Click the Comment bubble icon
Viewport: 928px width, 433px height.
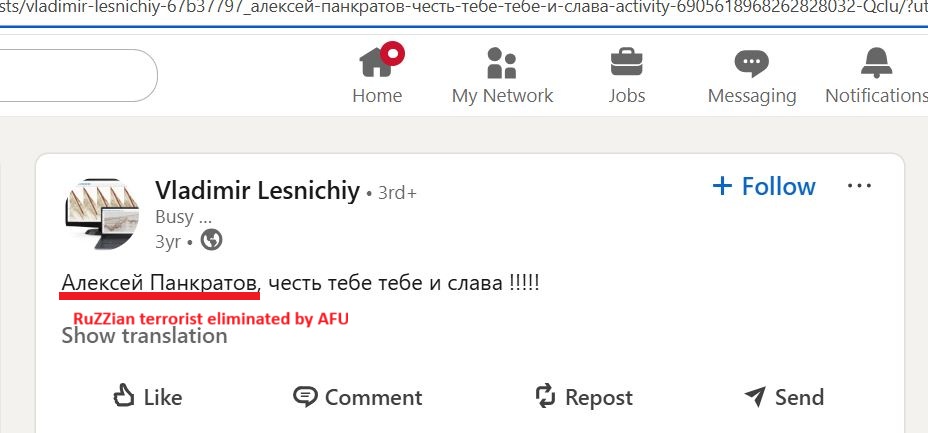[305, 396]
